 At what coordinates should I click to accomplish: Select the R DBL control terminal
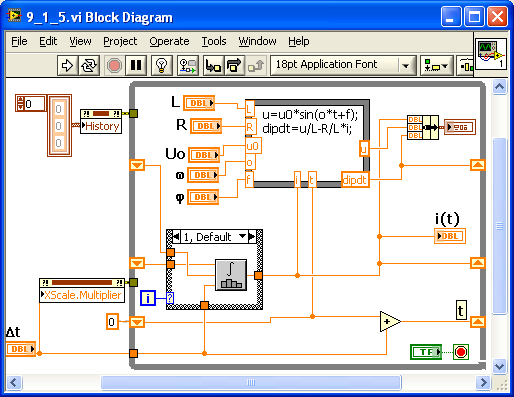click(206, 126)
